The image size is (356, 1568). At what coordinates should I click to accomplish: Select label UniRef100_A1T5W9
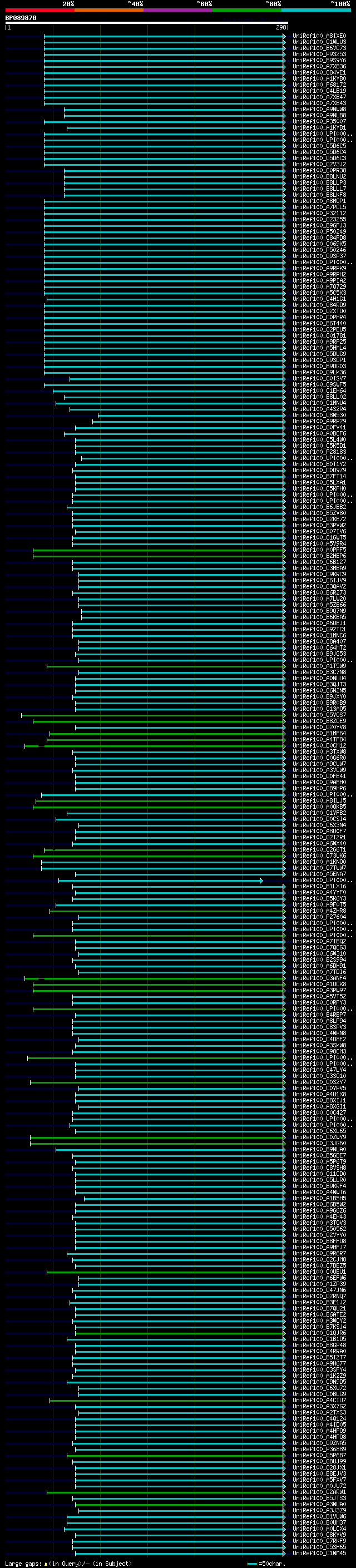319,666
